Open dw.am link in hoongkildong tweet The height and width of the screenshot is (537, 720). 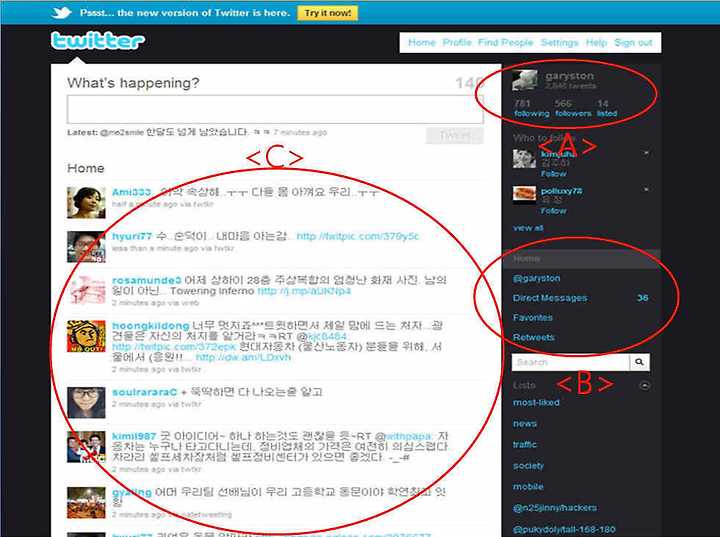click(243, 357)
